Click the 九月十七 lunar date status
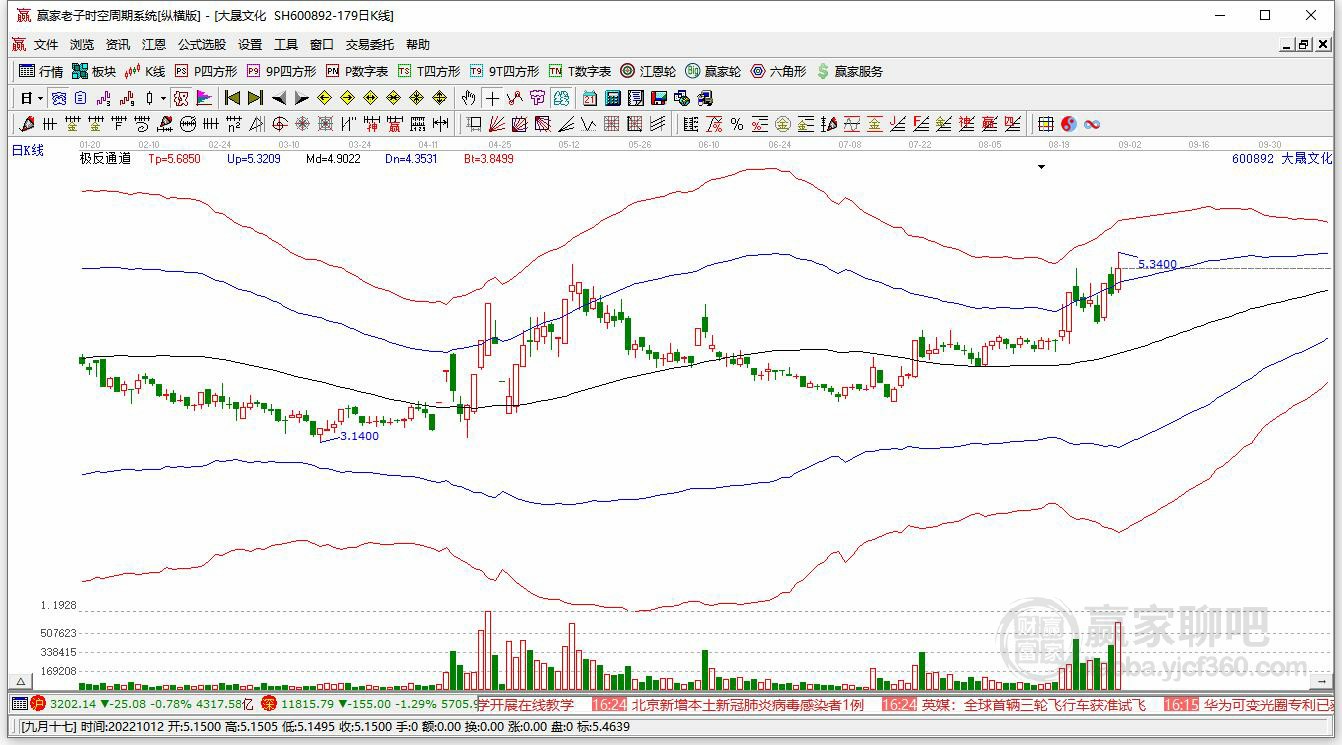Viewport: 1342px width, 745px height. [x=48, y=727]
